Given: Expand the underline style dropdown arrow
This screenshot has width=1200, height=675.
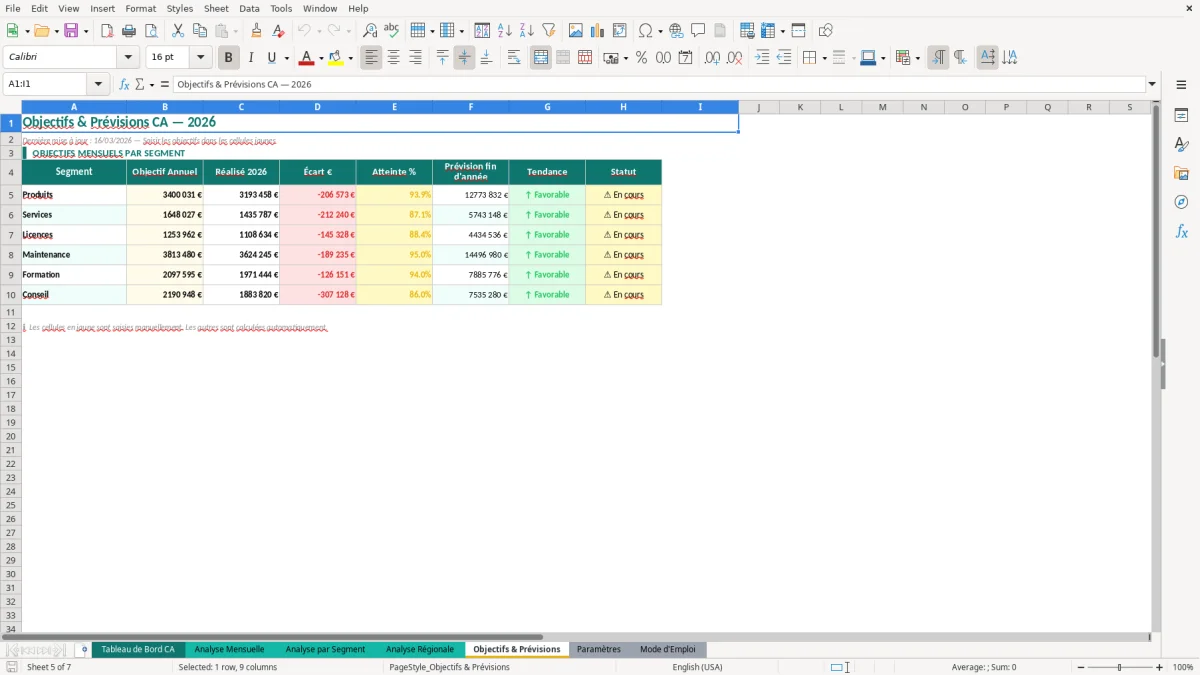Looking at the screenshot, I should (286, 58).
